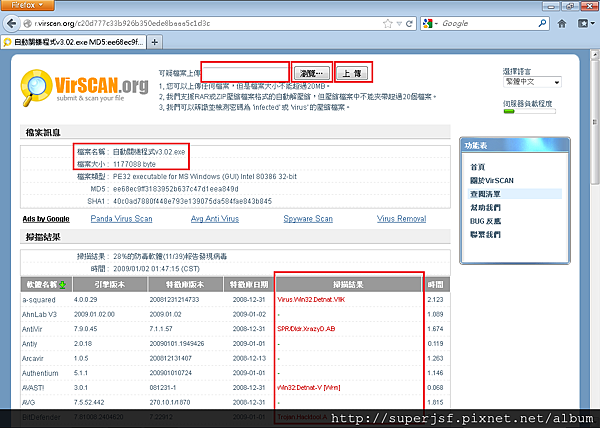Click the bookmark star in address bar

coord(388,24)
